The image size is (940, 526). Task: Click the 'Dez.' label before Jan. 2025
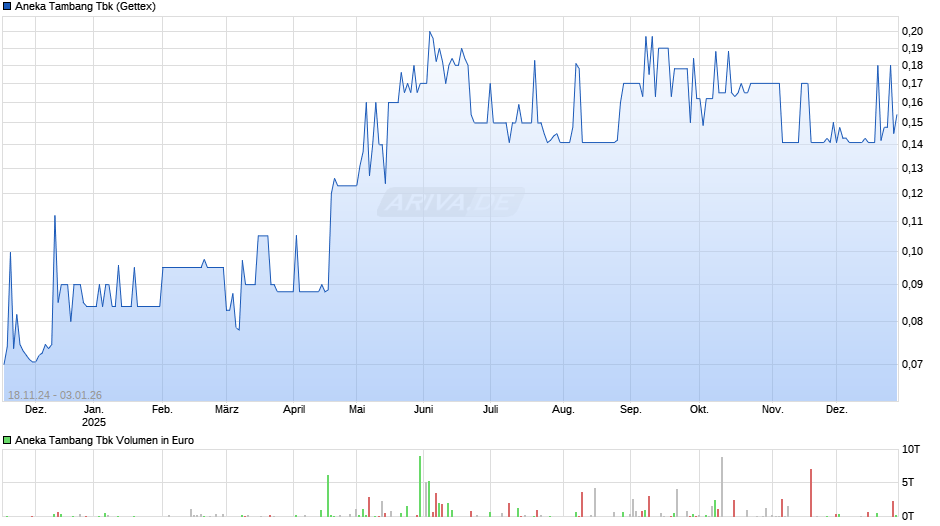pos(35,410)
